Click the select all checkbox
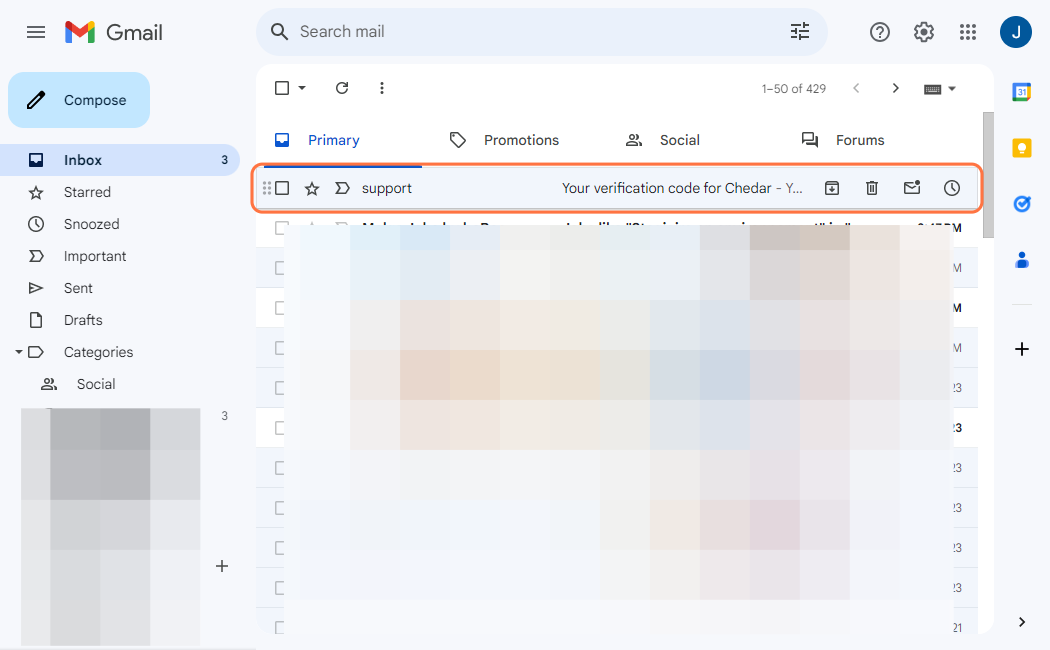The image size is (1050, 650). tap(282, 88)
